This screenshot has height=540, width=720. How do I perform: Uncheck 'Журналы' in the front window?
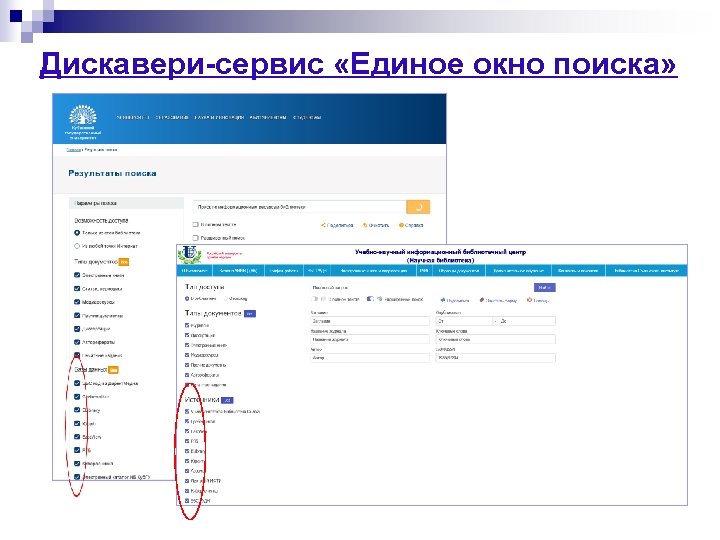(x=187, y=325)
